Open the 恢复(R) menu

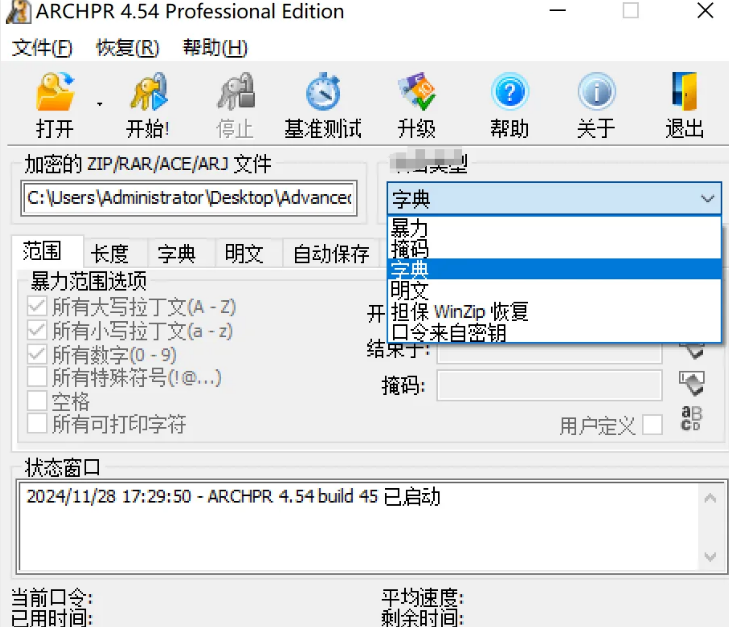coord(127,48)
